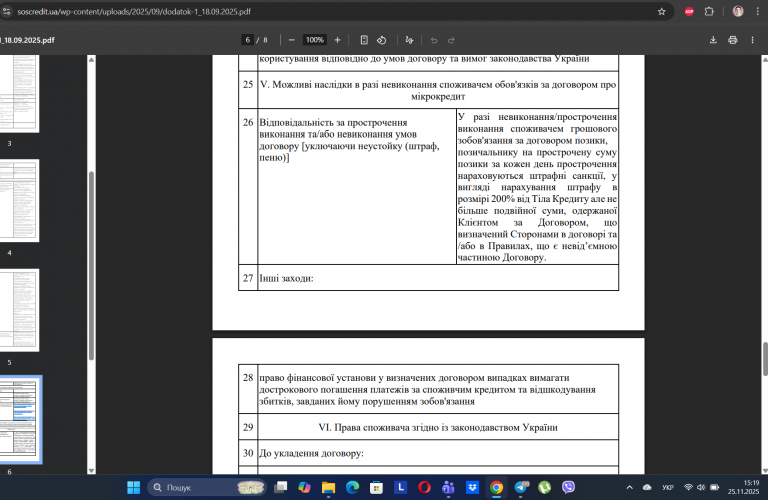The image size is (768, 500).
Task: Download the PDF file
Action: click(x=713, y=40)
